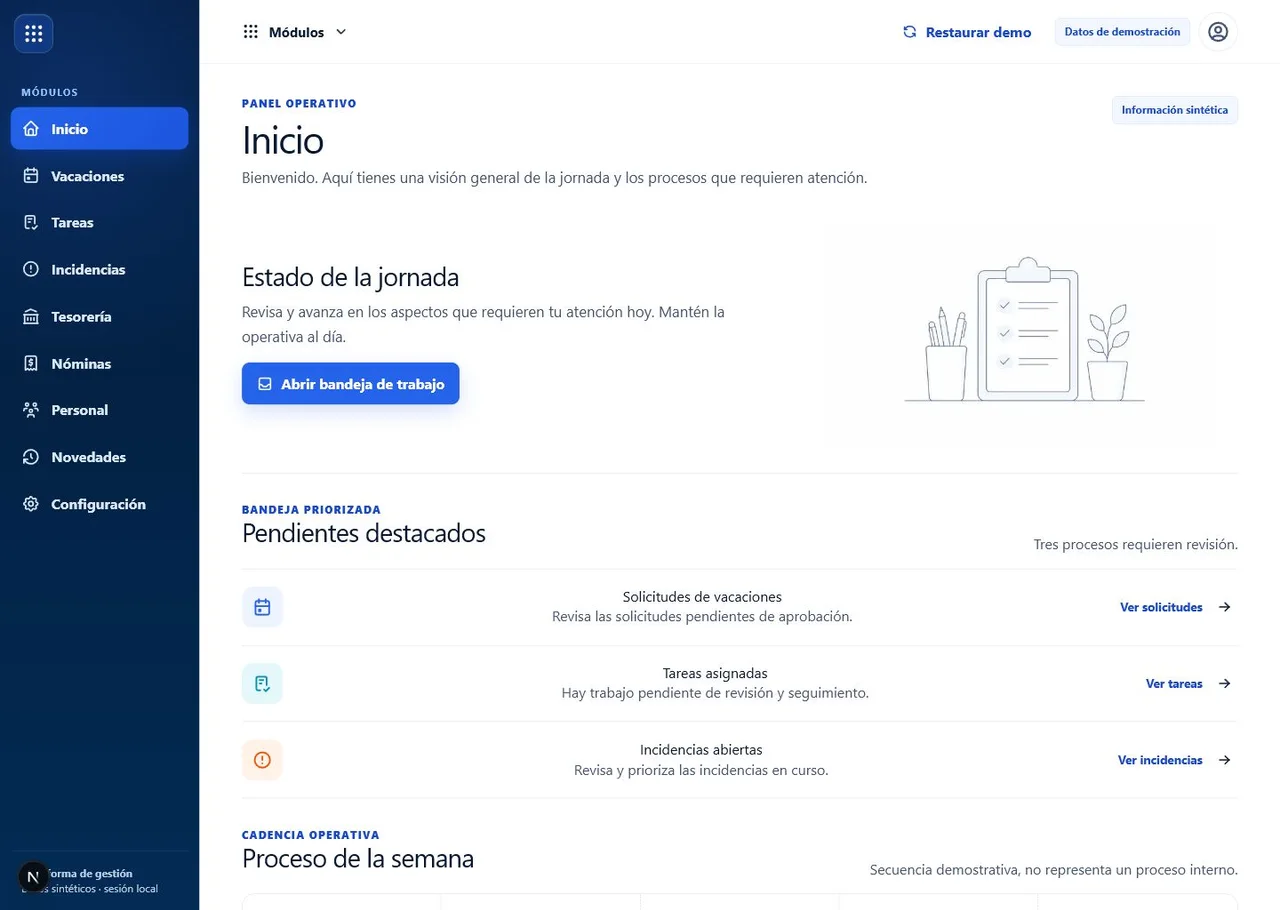Go to Inicio in the sidebar
1280x910 pixels.
(x=99, y=129)
